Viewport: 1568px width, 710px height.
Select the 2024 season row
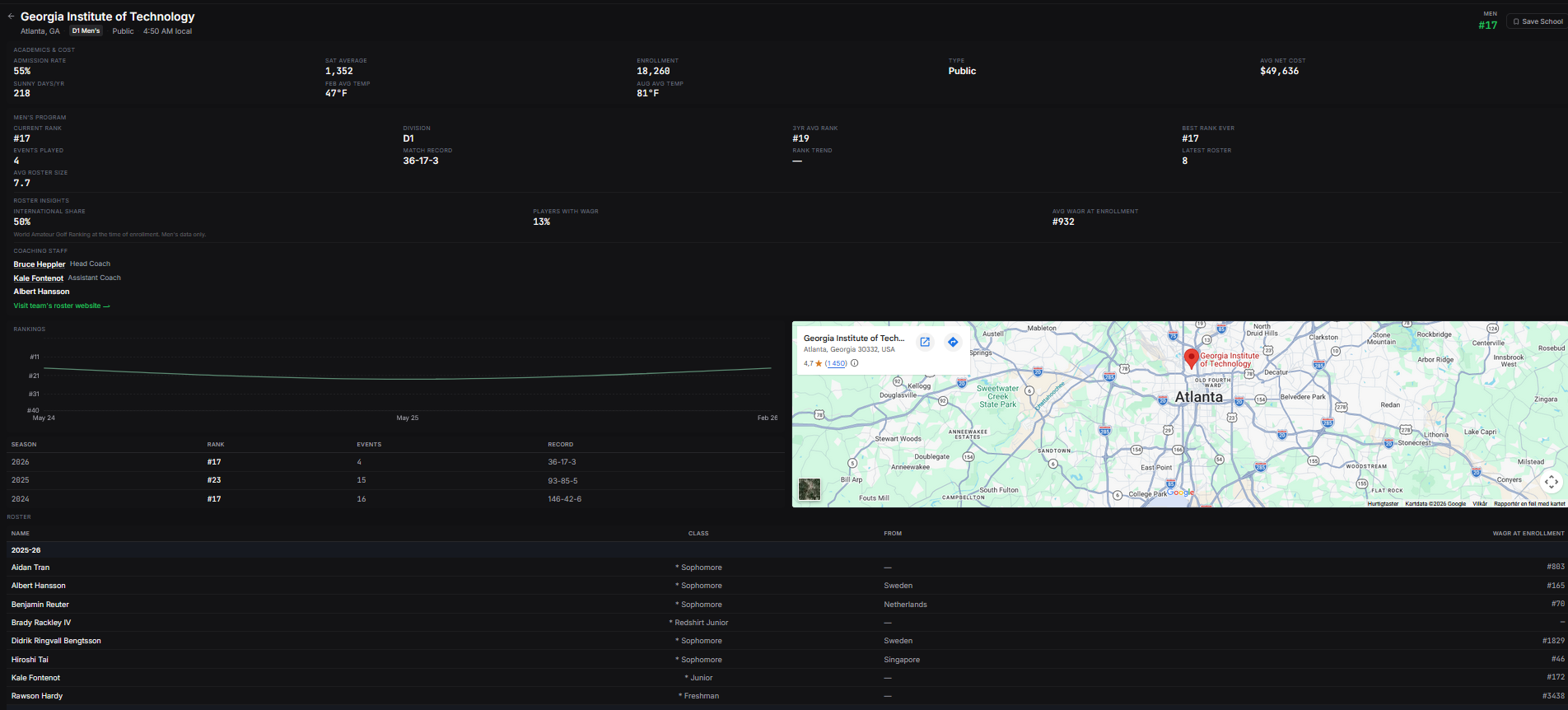tap(395, 499)
